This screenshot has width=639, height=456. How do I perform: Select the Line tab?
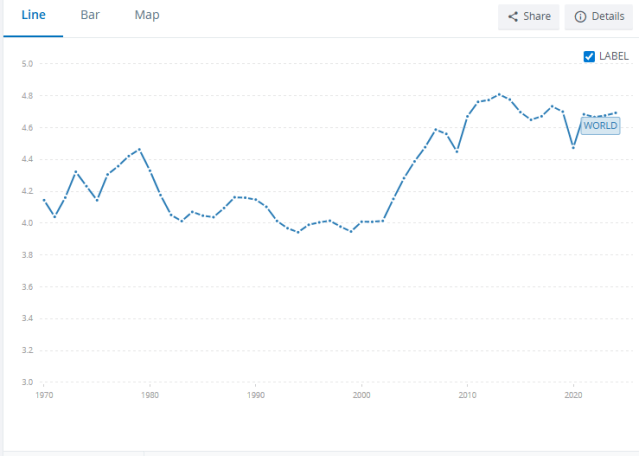[x=33, y=16]
